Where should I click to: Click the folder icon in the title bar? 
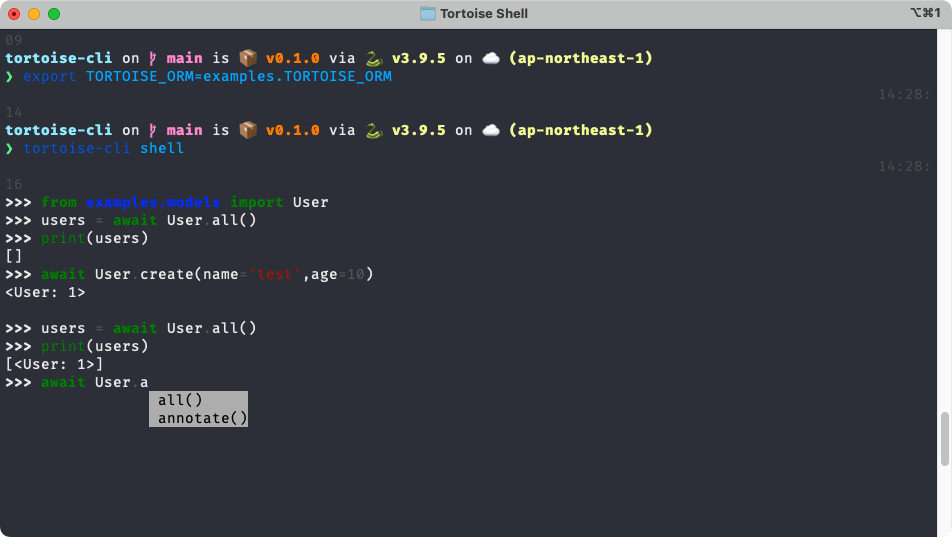427,13
